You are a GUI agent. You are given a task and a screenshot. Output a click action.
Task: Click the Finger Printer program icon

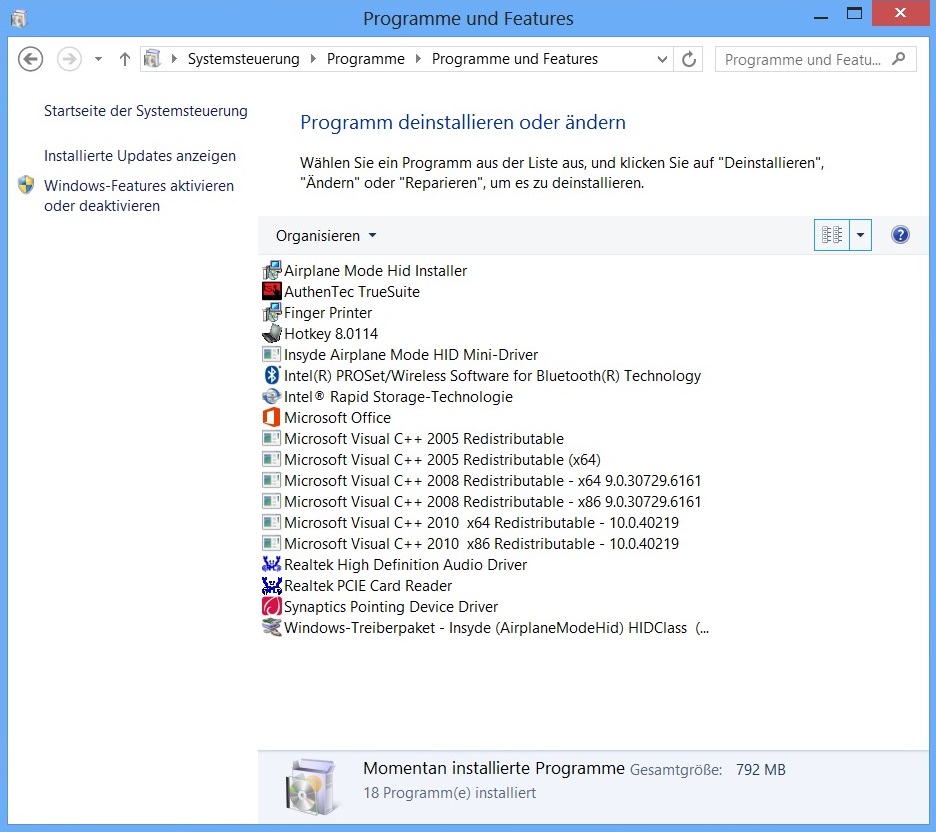[x=272, y=312]
